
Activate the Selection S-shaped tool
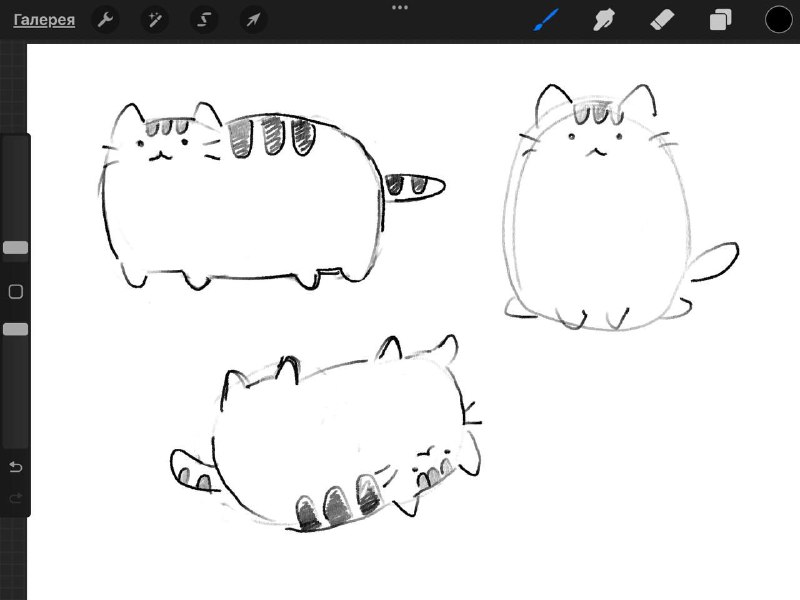pos(204,20)
